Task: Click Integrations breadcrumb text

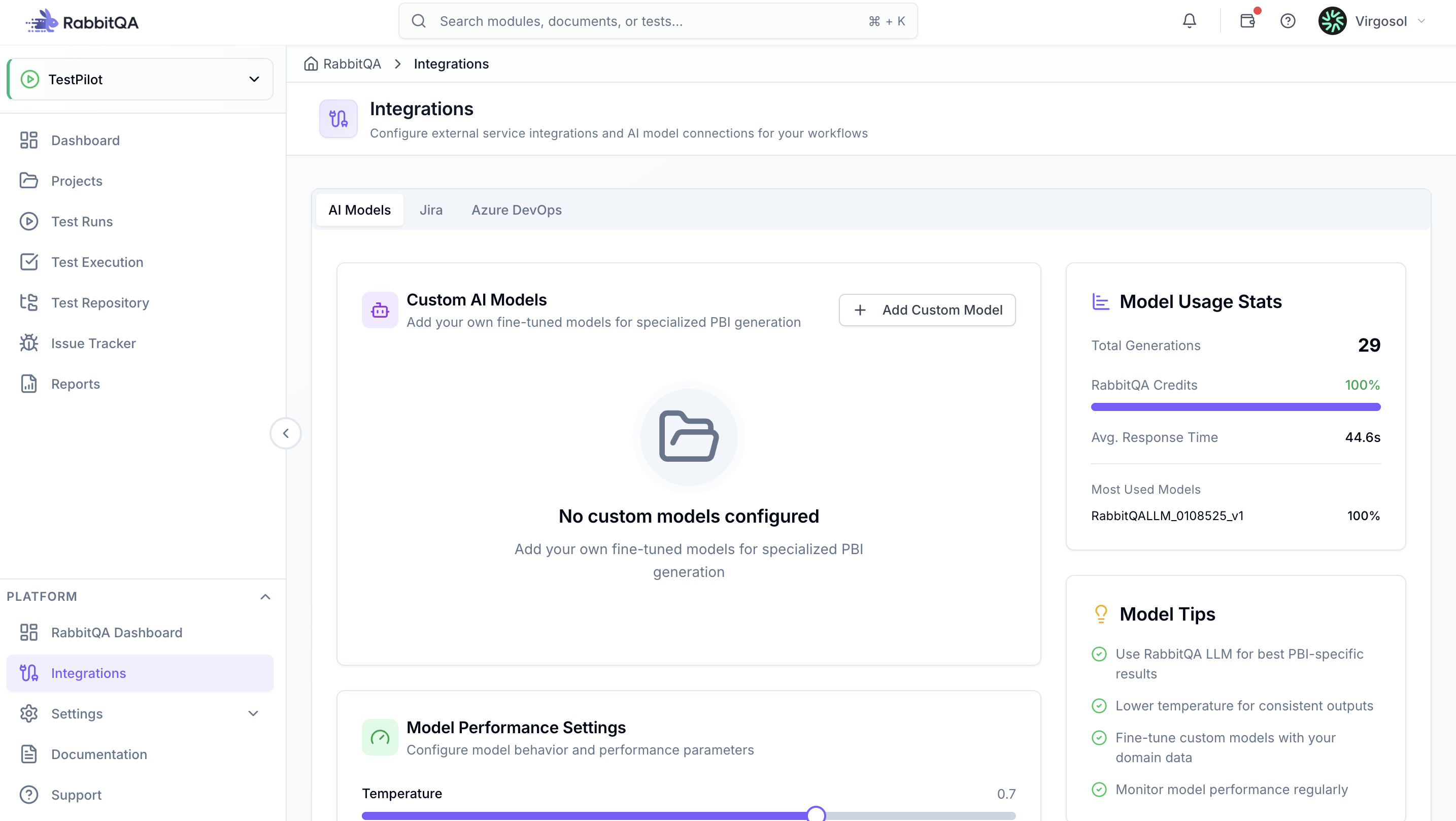Action: (451, 63)
